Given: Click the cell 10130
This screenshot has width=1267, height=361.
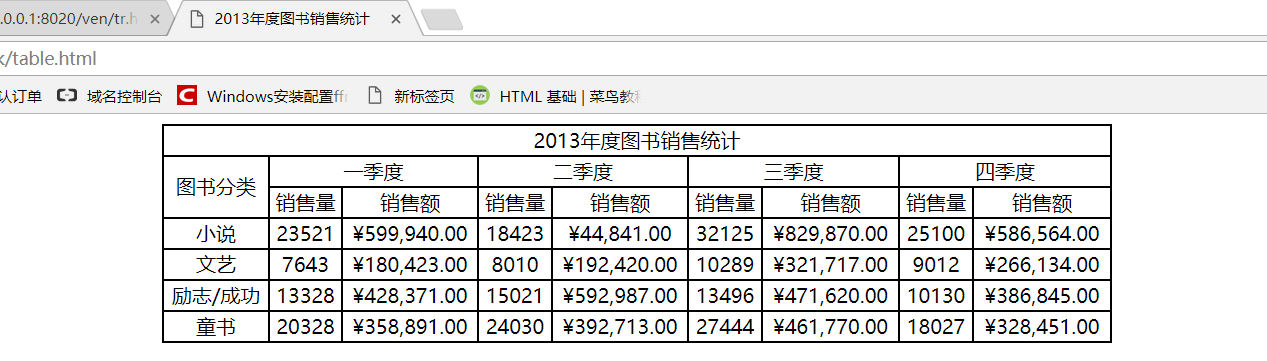Looking at the screenshot, I should tap(937, 296).
